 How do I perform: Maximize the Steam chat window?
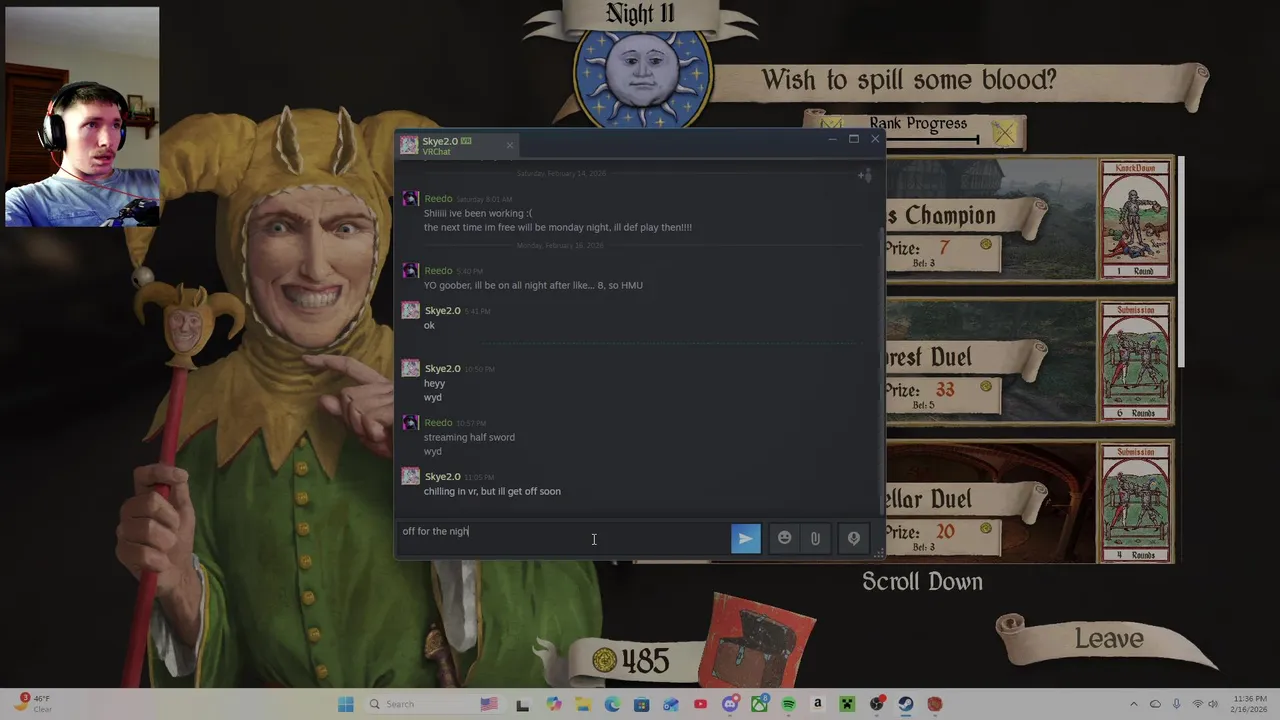coord(853,139)
